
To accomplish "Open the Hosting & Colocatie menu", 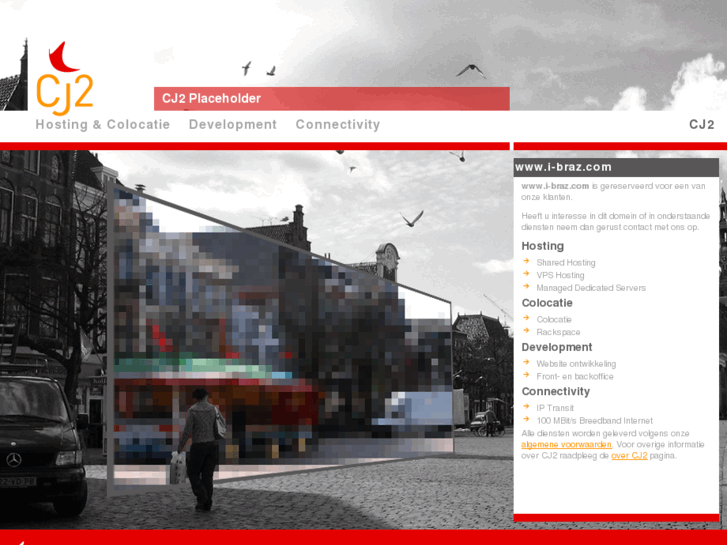I will click(x=103, y=124).
